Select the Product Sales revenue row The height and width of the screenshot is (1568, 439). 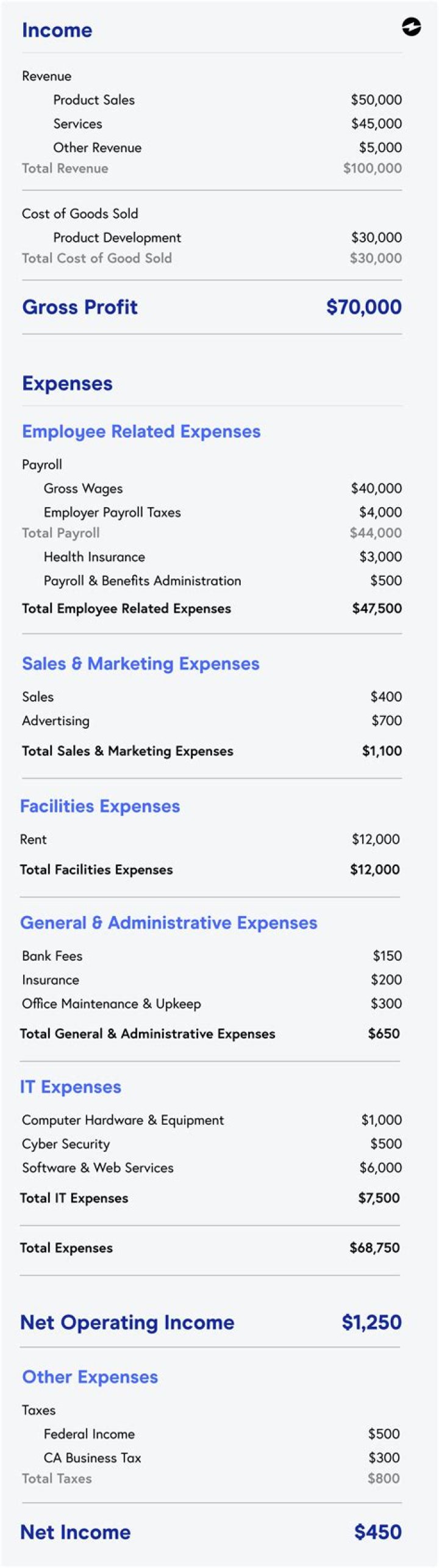[94, 99]
